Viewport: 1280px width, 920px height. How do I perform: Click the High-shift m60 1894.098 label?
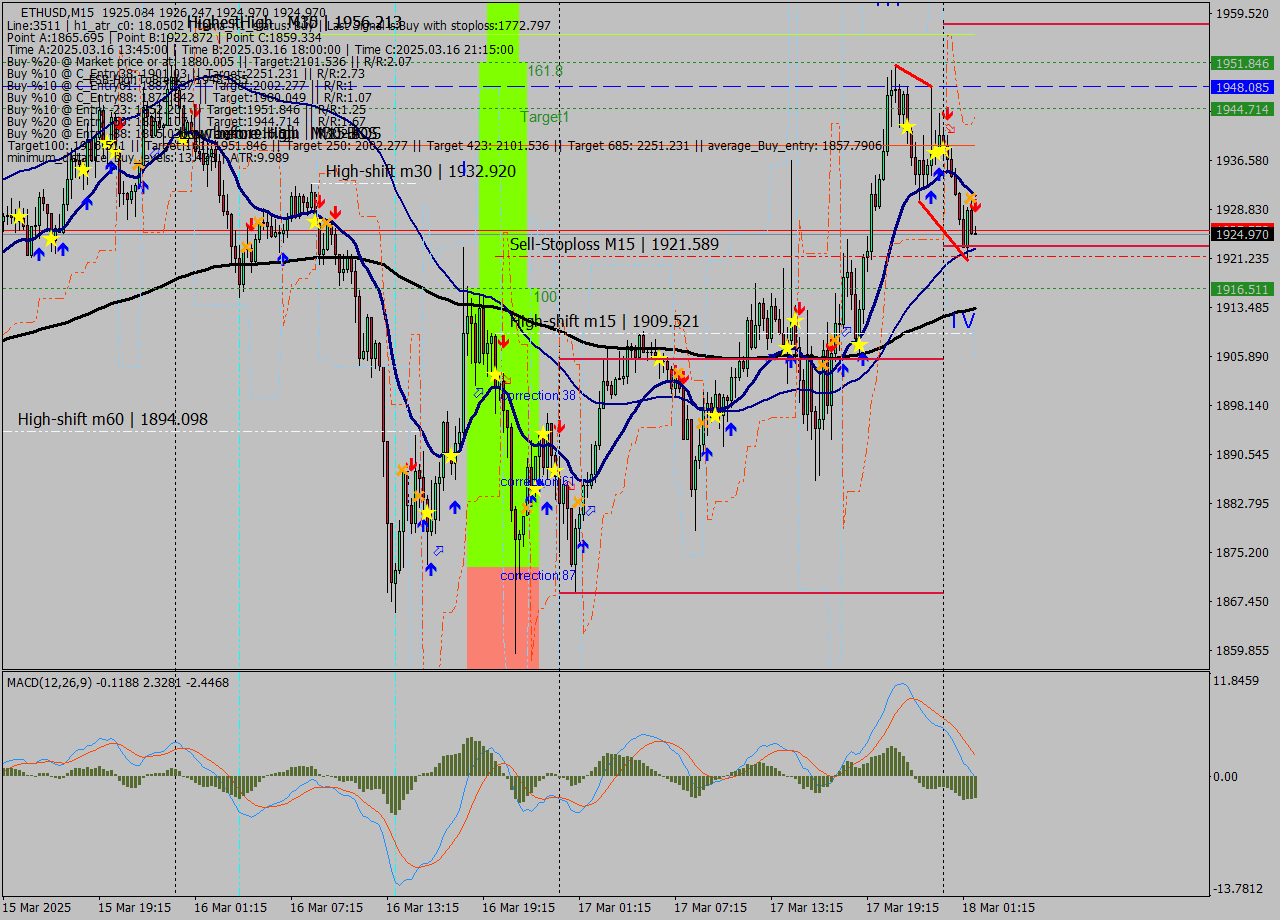tap(113, 419)
